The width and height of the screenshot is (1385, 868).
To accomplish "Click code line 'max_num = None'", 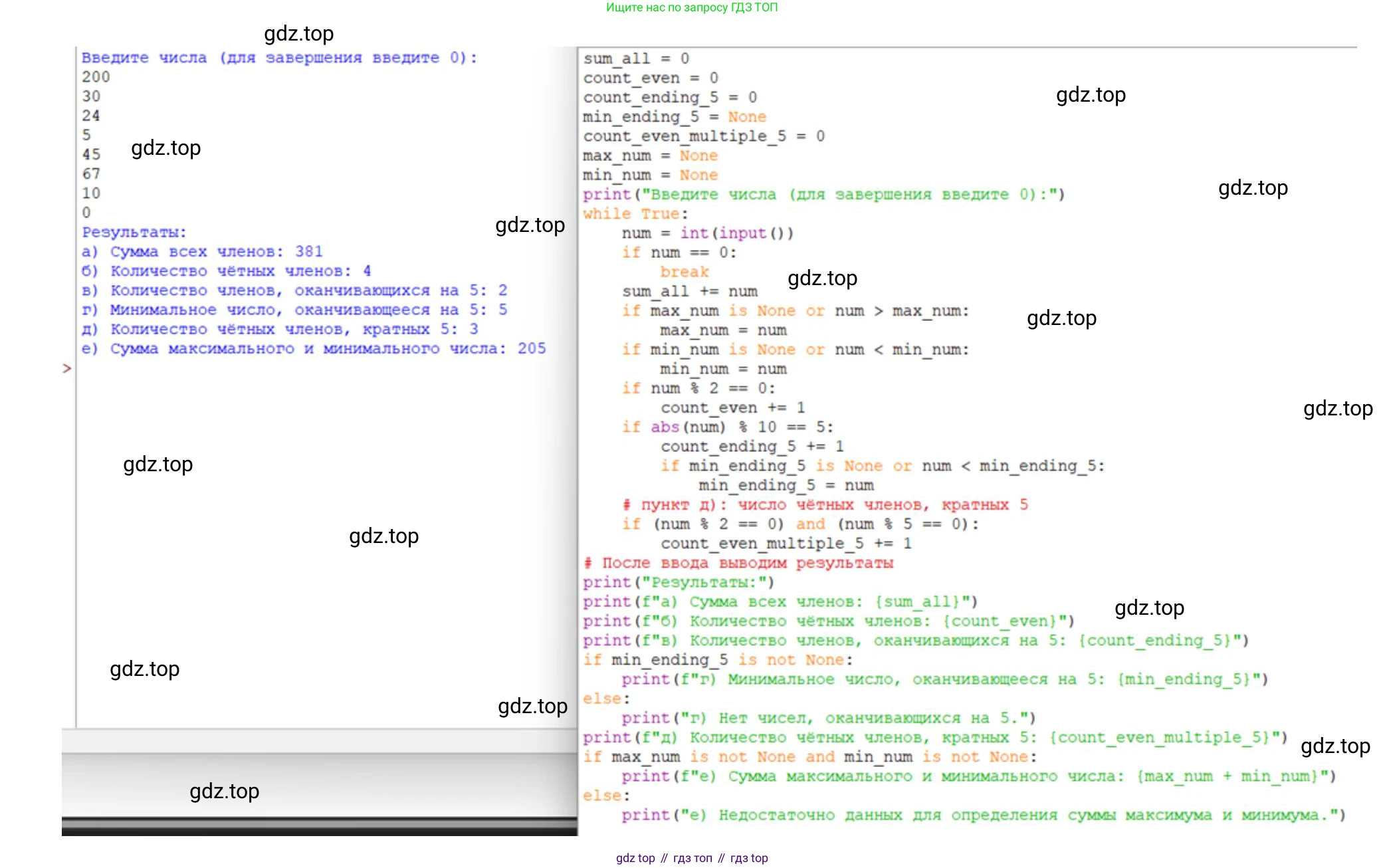I will pos(651,156).
